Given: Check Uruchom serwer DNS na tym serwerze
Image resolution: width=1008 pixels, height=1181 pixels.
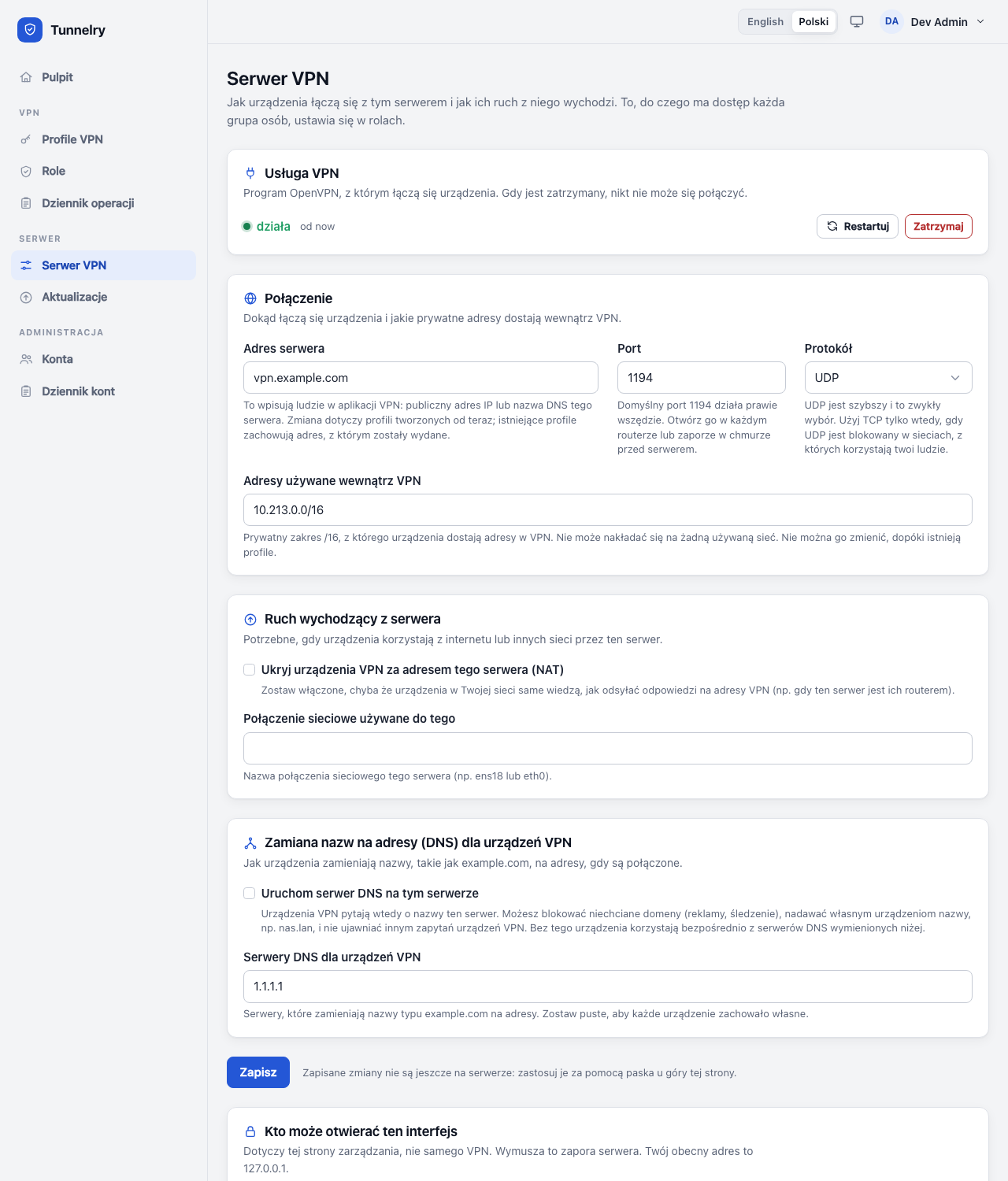Looking at the screenshot, I should click(249, 894).
